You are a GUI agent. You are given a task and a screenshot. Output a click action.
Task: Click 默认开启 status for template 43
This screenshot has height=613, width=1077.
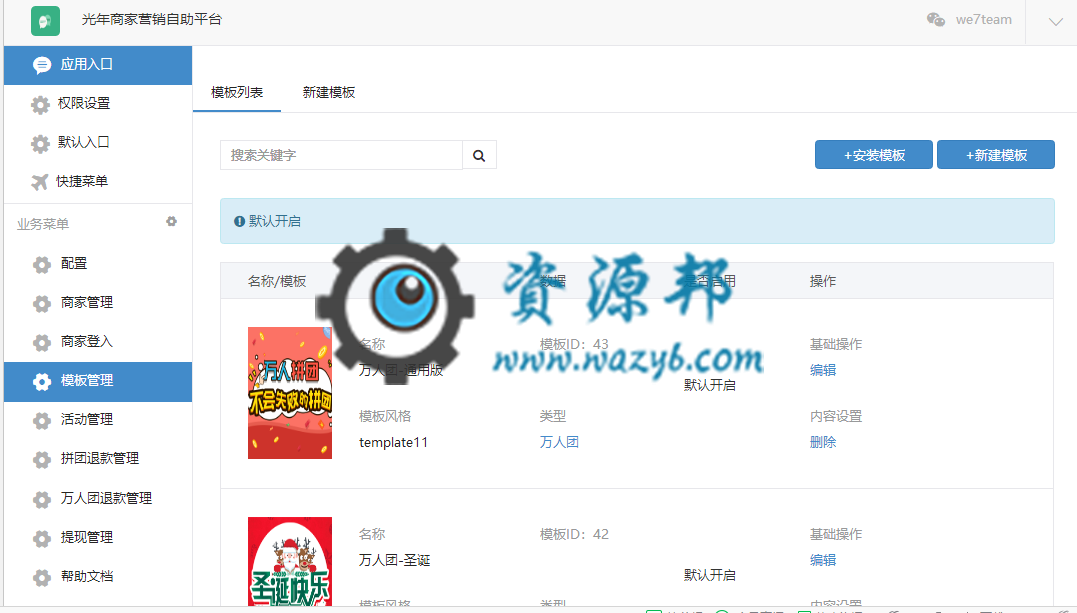pos(710,386)
